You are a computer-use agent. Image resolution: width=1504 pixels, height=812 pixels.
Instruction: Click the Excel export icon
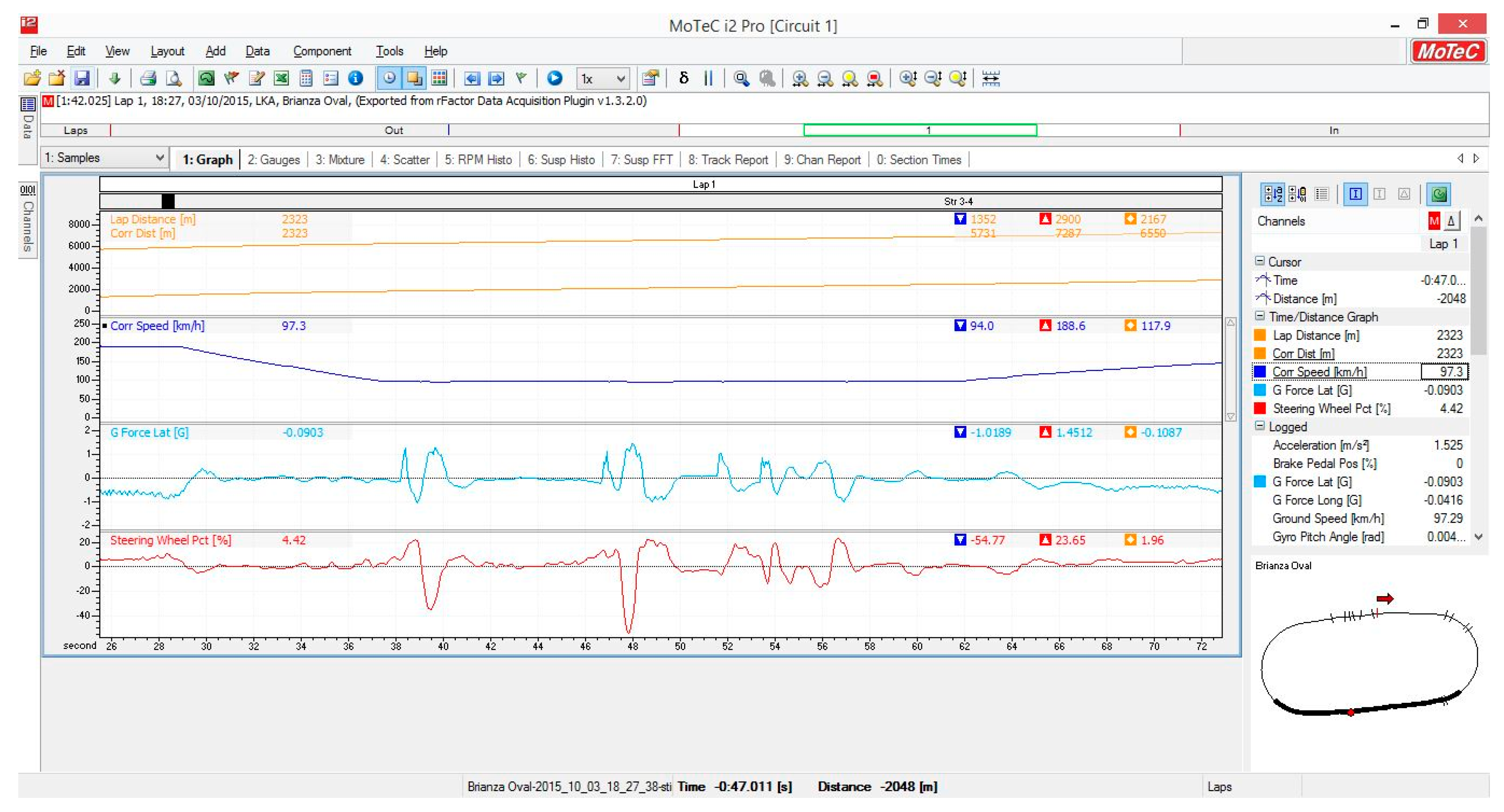click(281, 78)
